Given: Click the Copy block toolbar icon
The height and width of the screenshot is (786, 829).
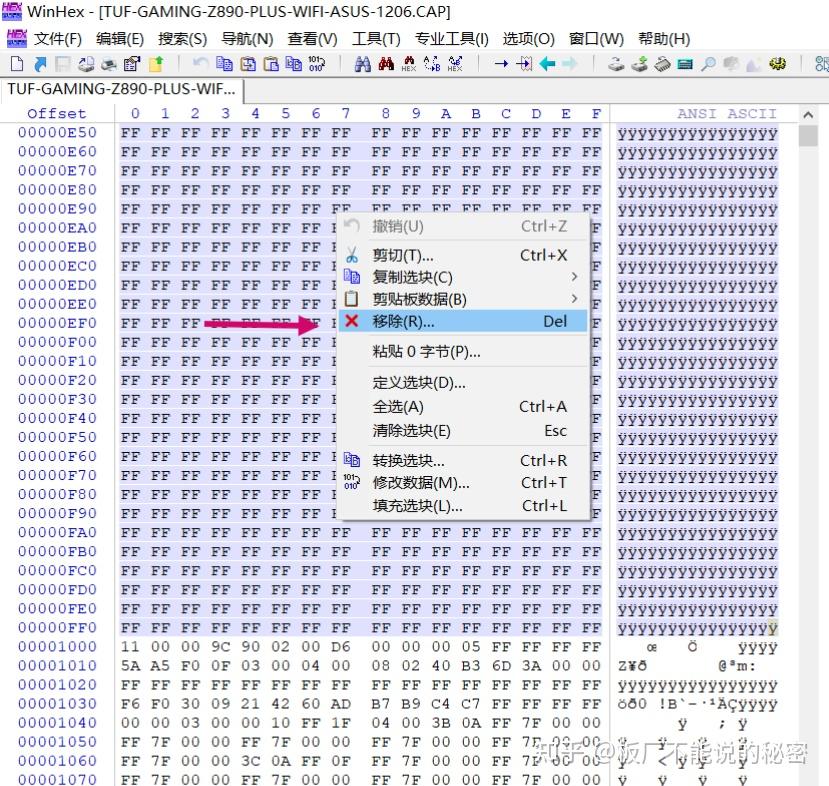Looking at the screenshot, I should [x=224, y=64].
